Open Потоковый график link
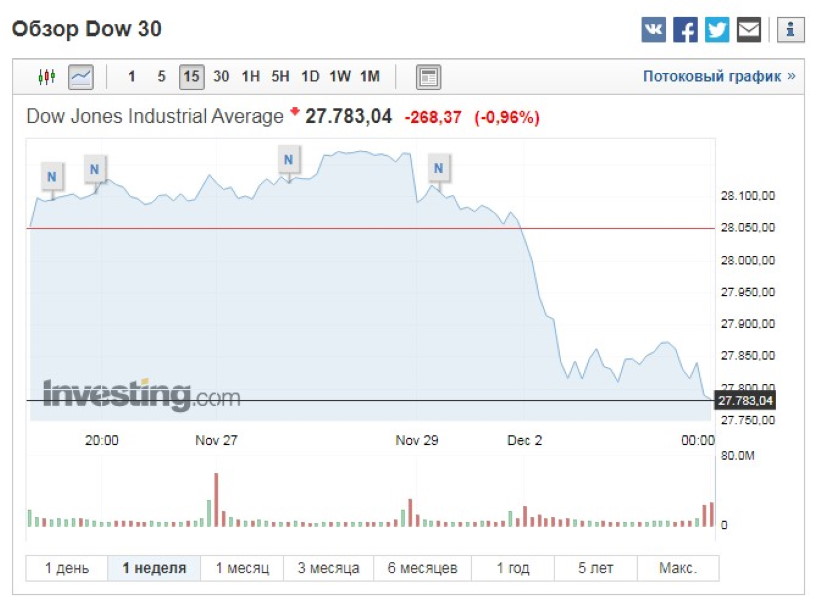The image size is (820, 610). tap(719, 77)
